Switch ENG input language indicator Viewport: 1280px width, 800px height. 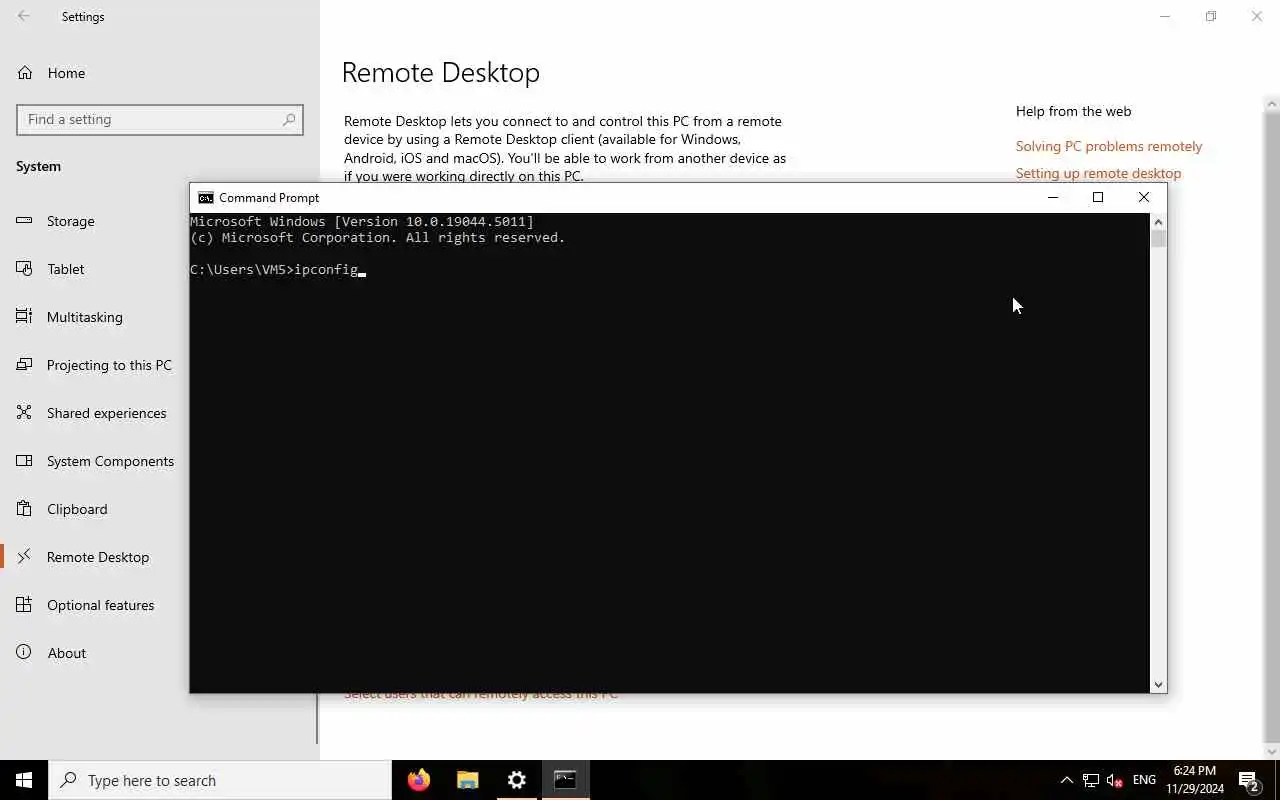(1145, 780)
